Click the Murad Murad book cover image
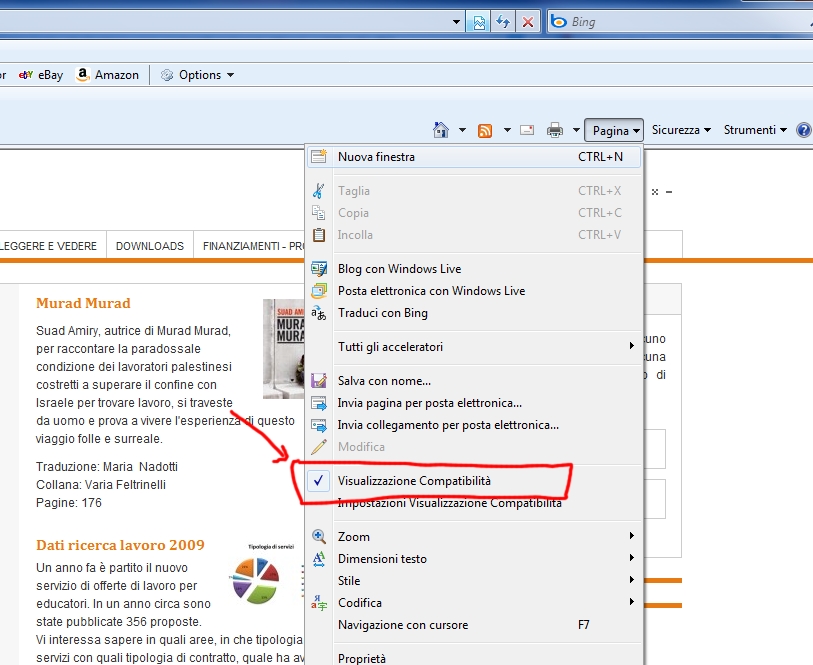Viewport: 813px width, 665px height. (x=284, y=349)
